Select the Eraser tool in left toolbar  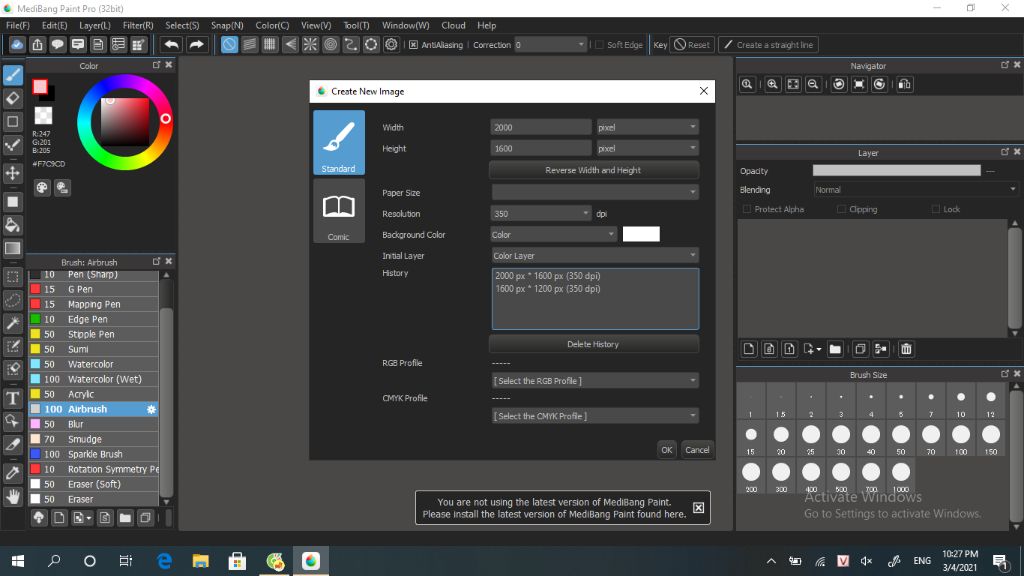click(x=12, y=99)
